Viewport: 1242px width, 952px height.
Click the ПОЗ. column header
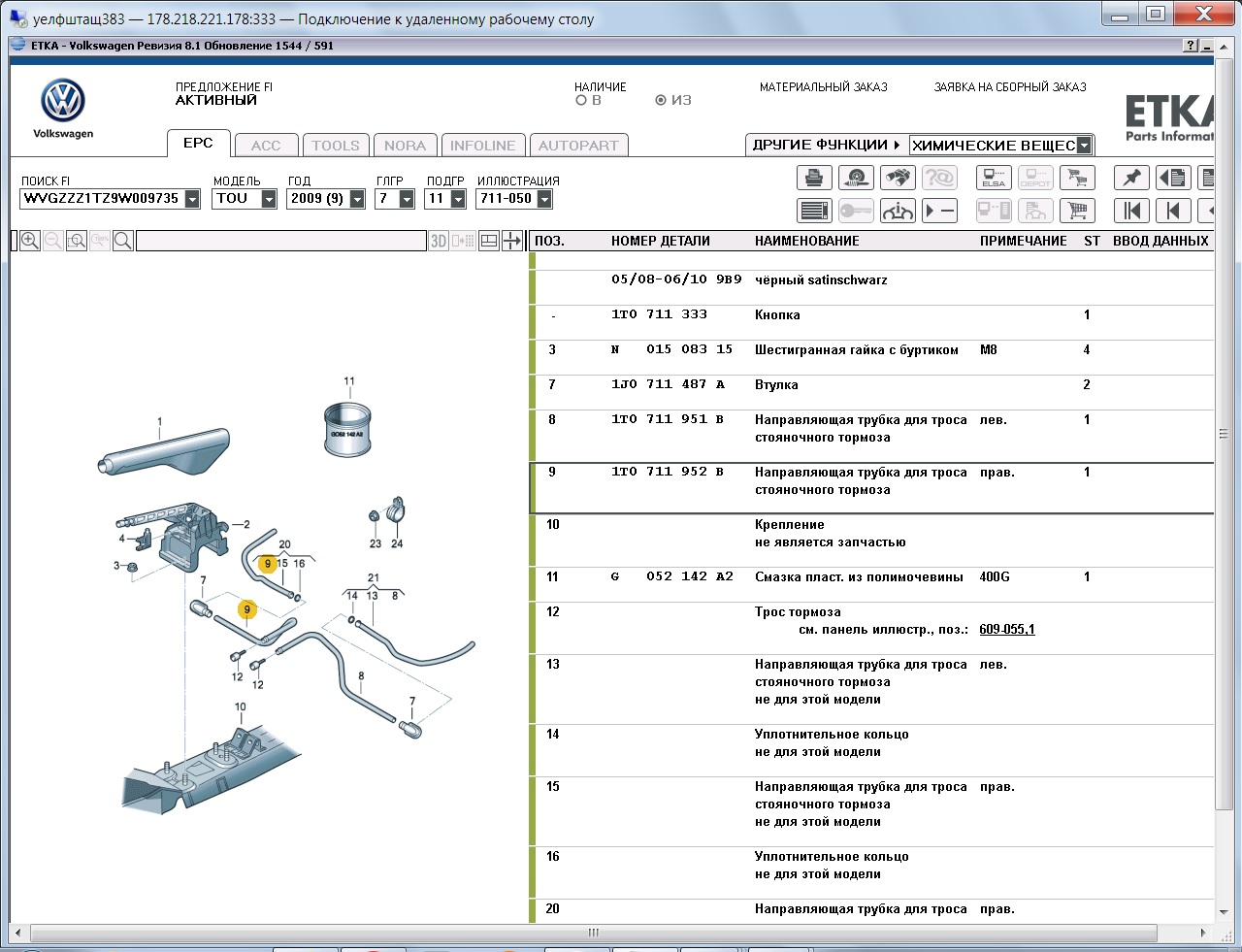coord(549,241)
